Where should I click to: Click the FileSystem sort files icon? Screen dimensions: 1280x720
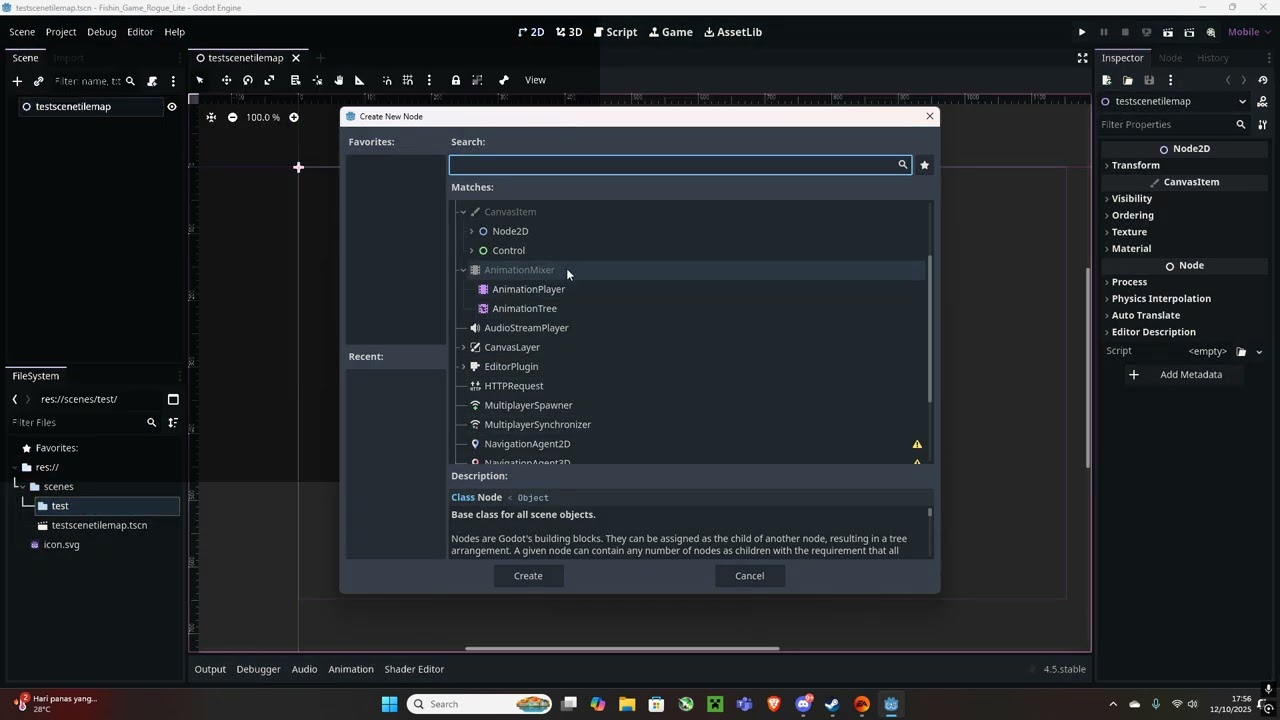coord(173,423)
